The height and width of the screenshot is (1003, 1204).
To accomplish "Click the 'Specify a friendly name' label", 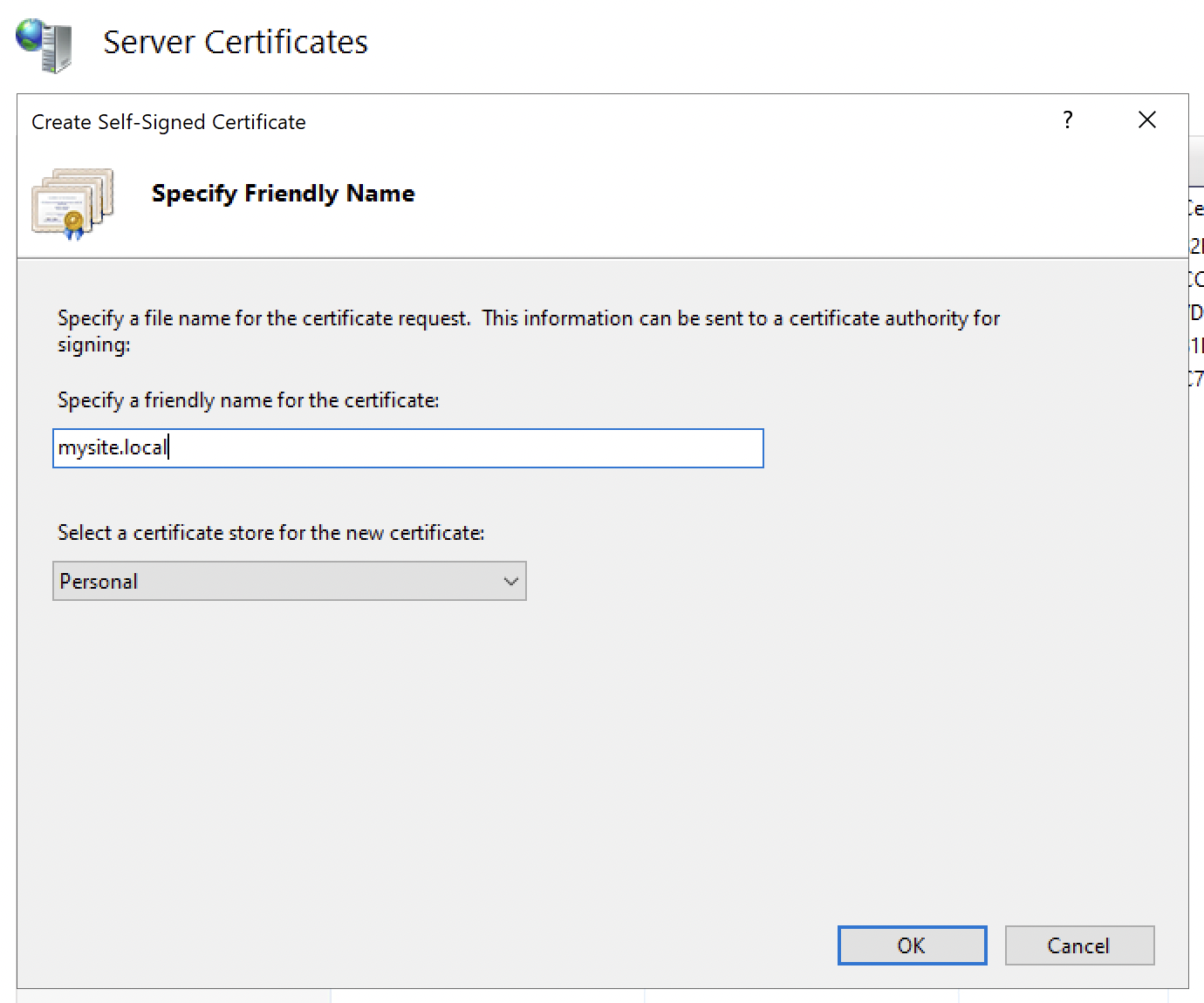I will 249,400.
